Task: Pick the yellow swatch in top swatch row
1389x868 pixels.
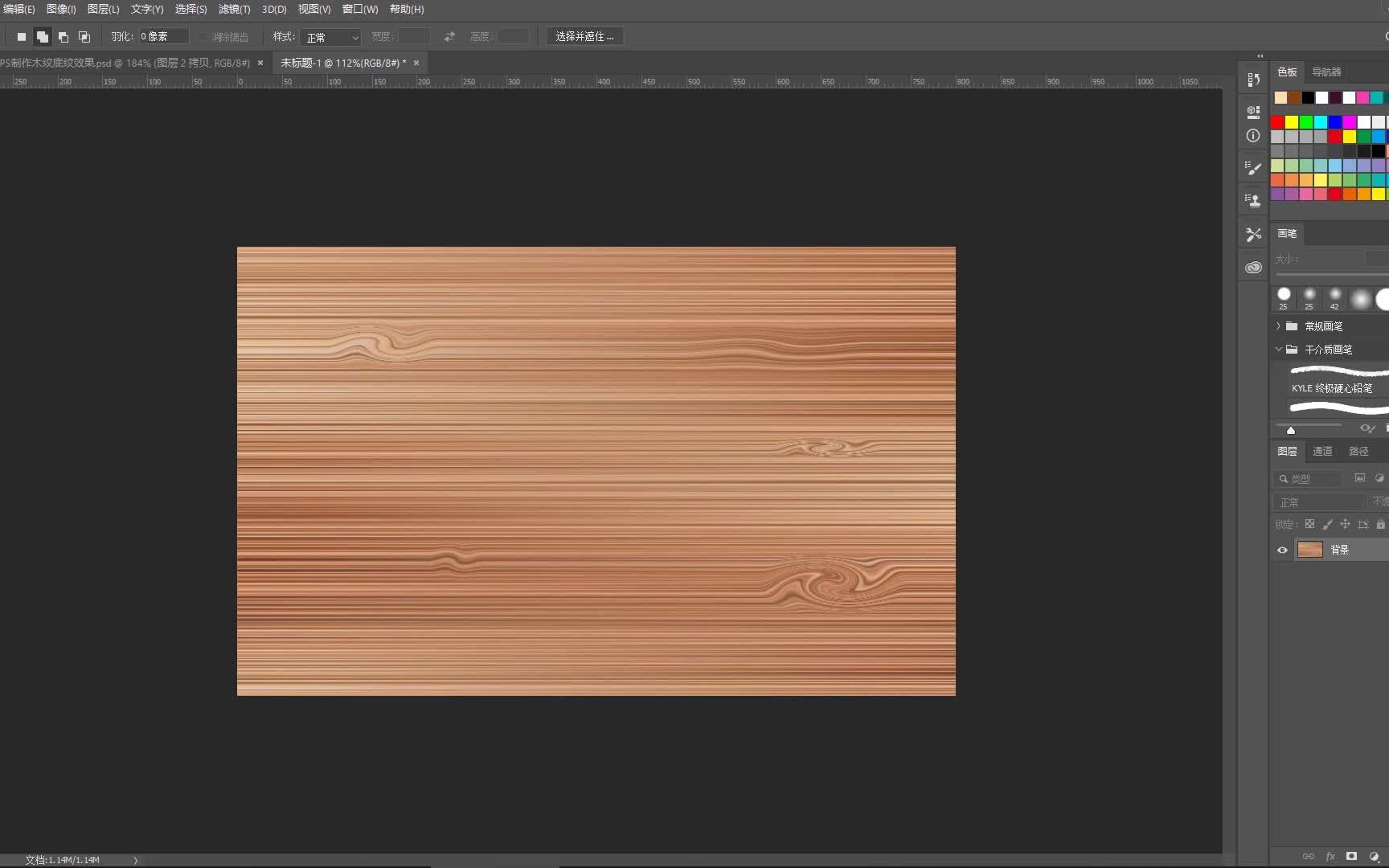Action: [1292, 122]
